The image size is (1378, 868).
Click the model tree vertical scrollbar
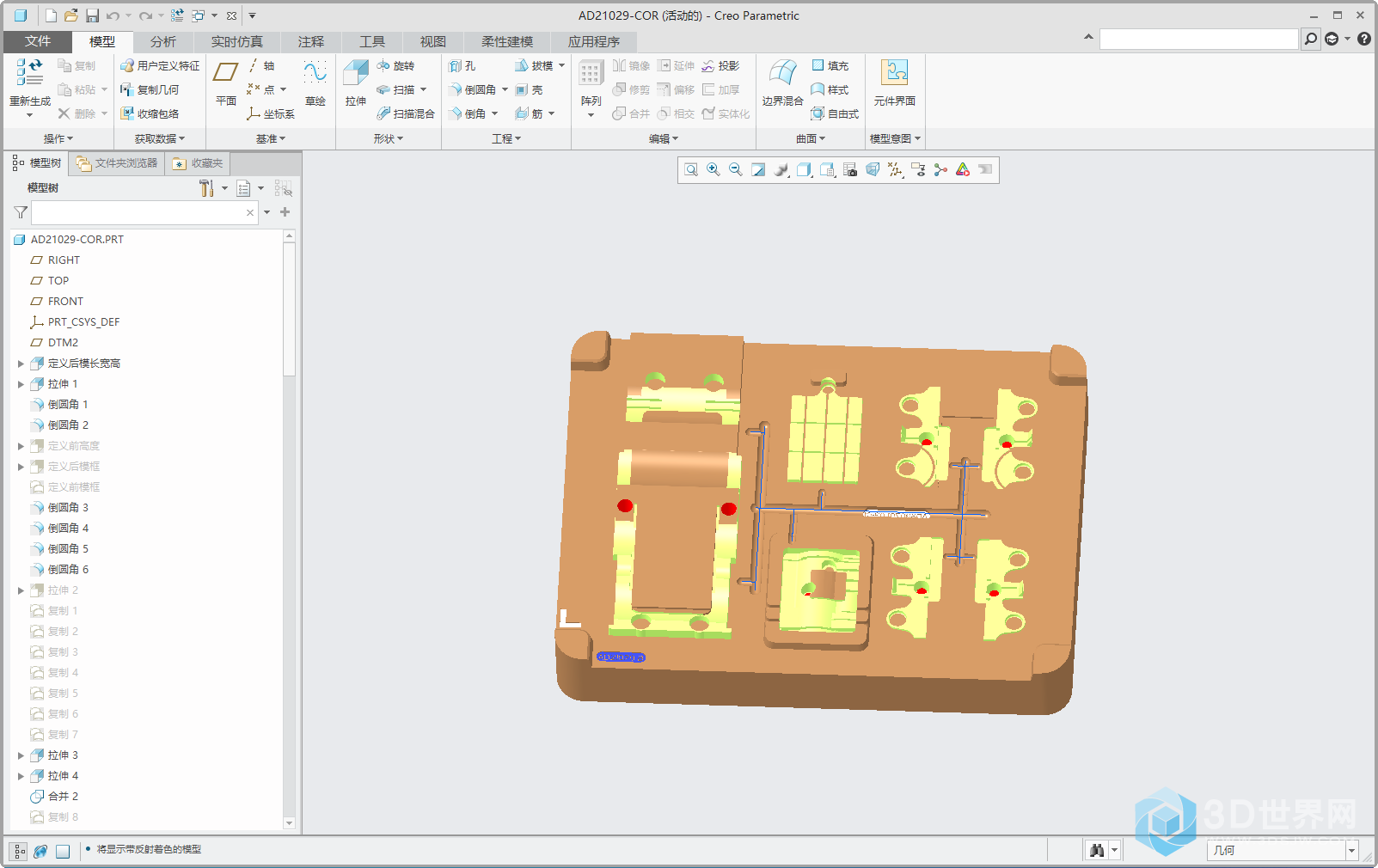[x=289, y=309]
